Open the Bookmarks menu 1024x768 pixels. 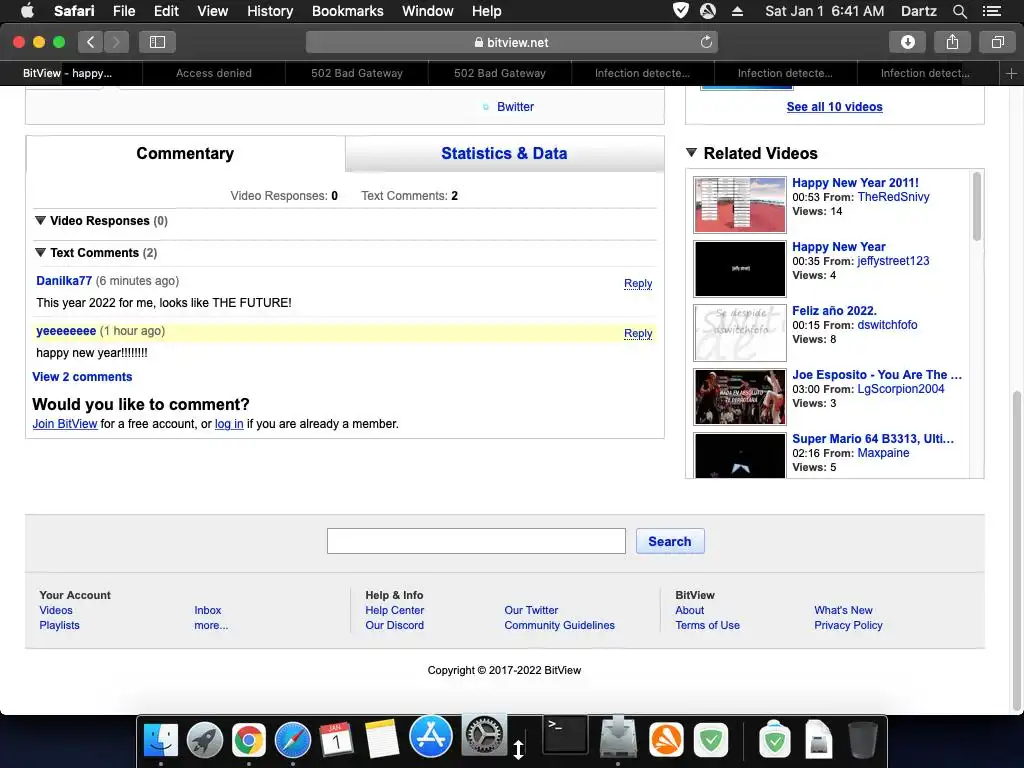(347, 11)
